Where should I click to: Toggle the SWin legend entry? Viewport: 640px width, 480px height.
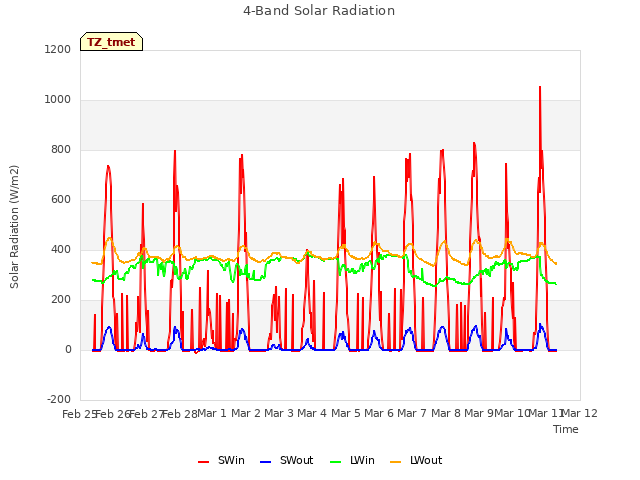point(221,460)
